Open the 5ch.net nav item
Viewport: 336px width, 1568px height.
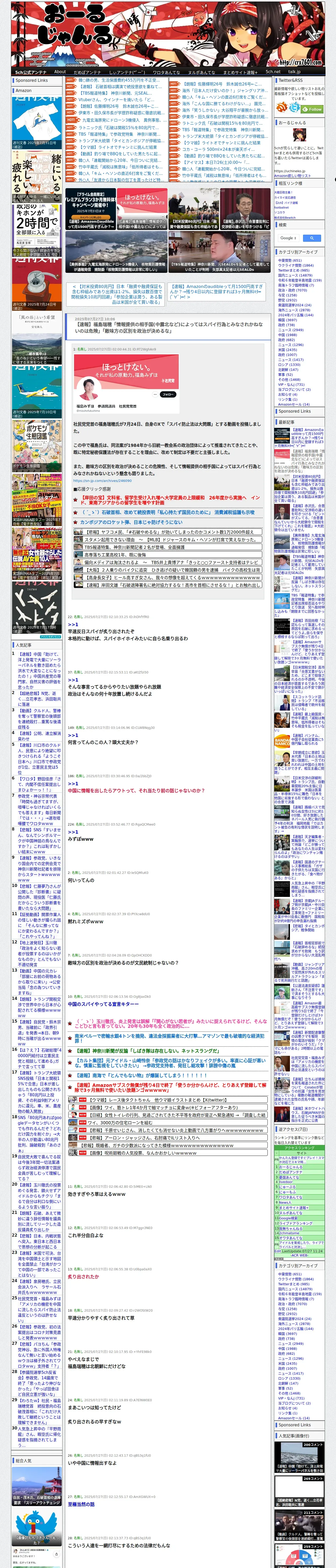[x=273, y=72]
